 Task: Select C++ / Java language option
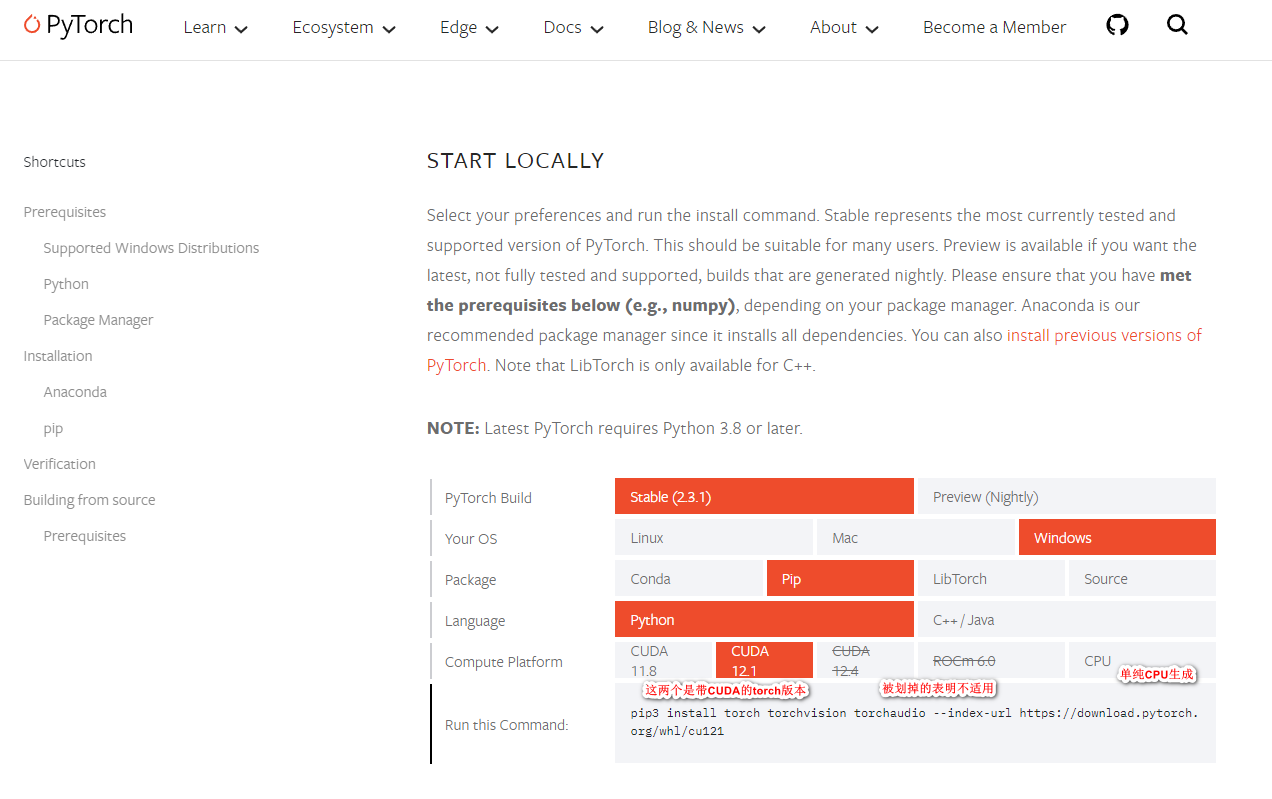tap(1067, 620)
